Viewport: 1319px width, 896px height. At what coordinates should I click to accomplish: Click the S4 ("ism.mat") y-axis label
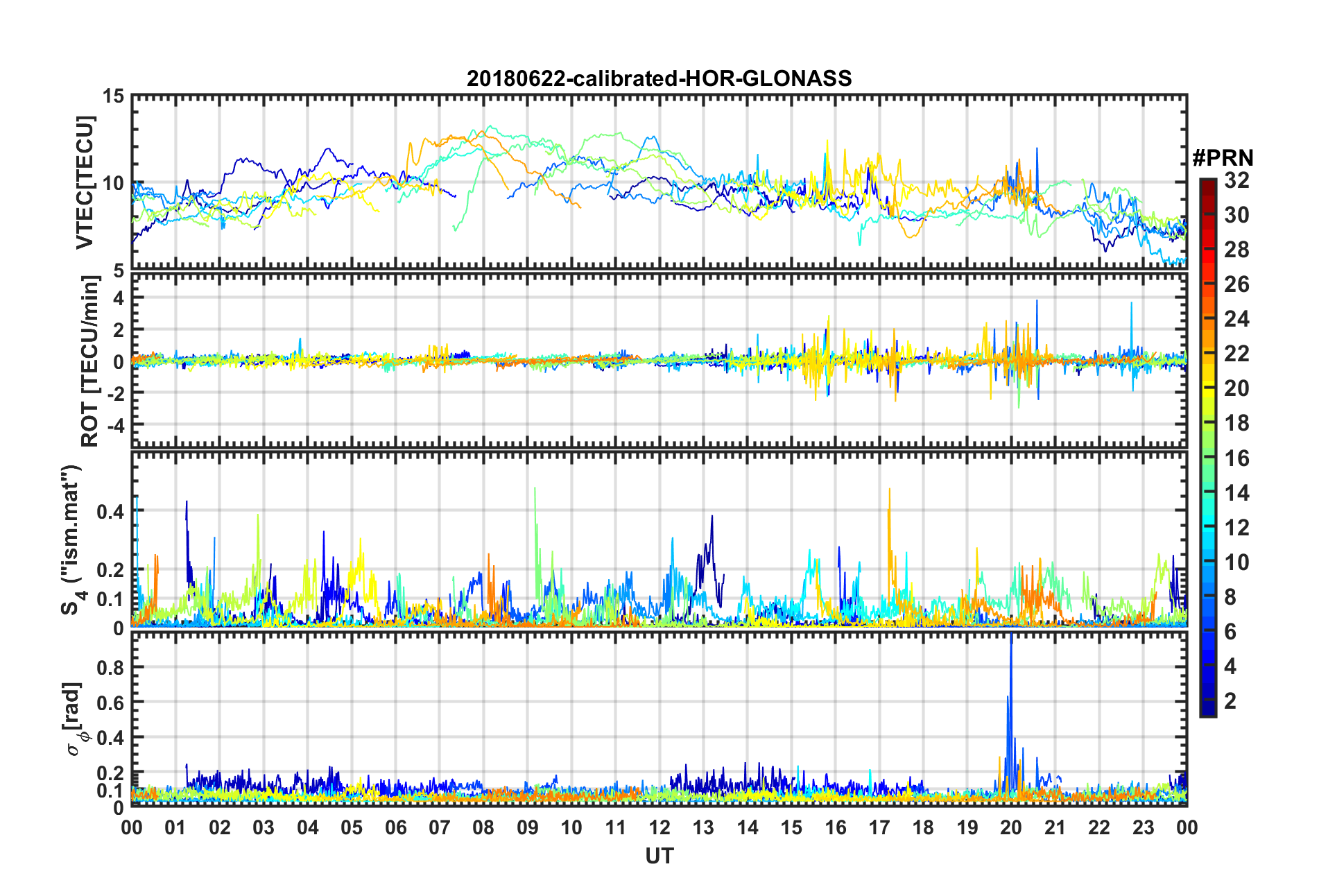(x=72, y=540)
